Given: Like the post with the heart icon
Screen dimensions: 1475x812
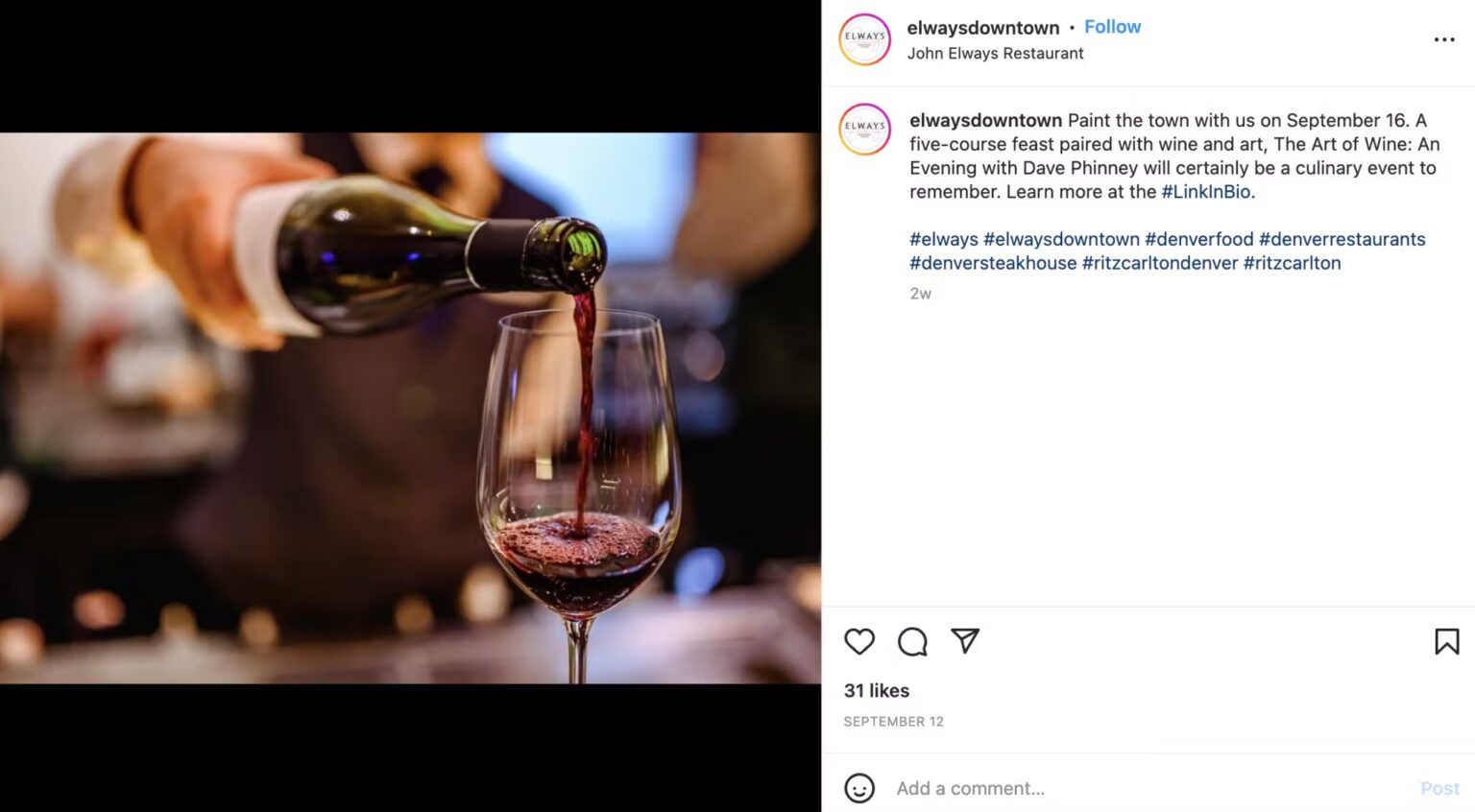Looking at the screenshot, I should [859, 641].
